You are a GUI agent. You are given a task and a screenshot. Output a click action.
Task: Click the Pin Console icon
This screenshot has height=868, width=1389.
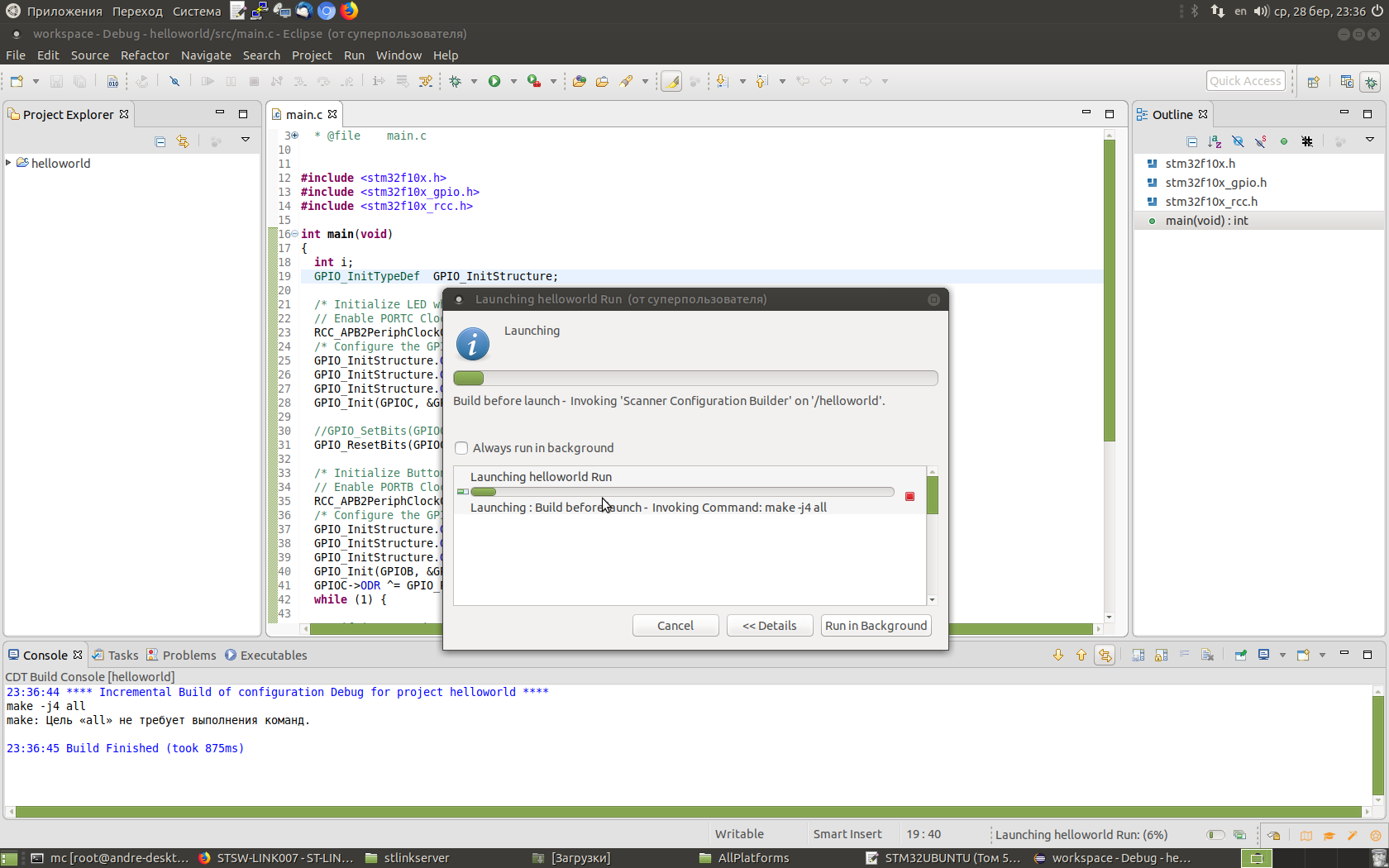point(1240,655)
